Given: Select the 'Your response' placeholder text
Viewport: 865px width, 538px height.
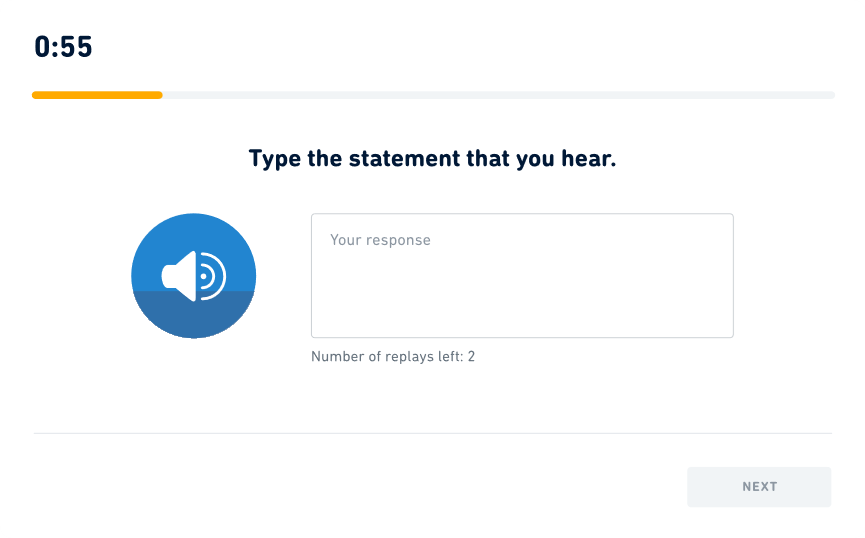Looking at the screenshot, I should [380, 240].
